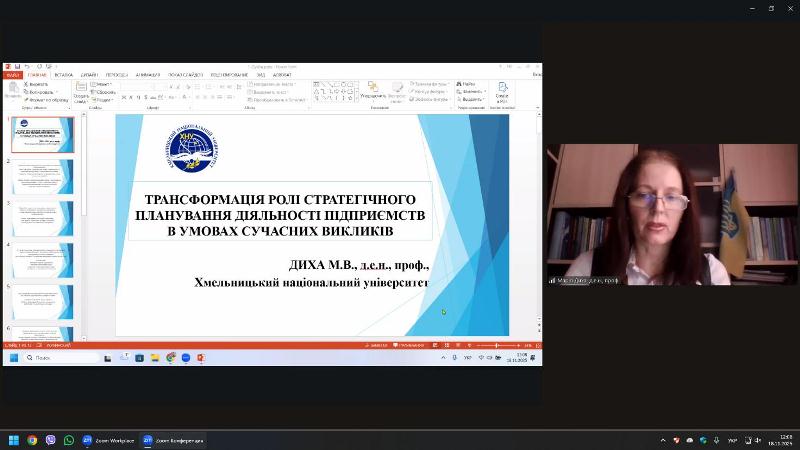Image resolution: width=800 pixels, height=450 pixels.
Task: Switch to the ВСТАВКА ribbon tab
Action: (64, 75)
